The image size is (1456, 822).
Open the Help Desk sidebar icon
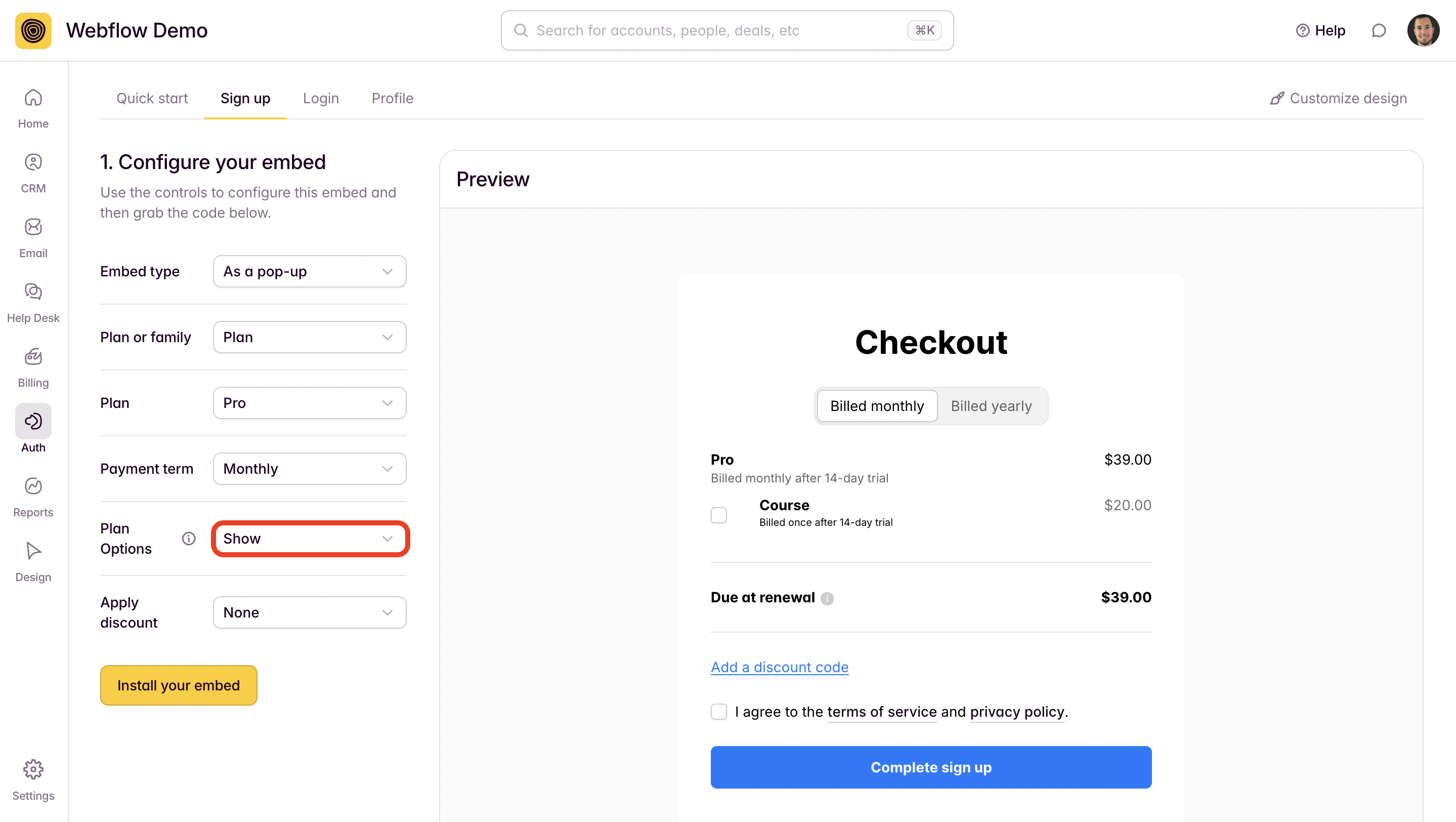pyautogui.click(x=33, y=303)
